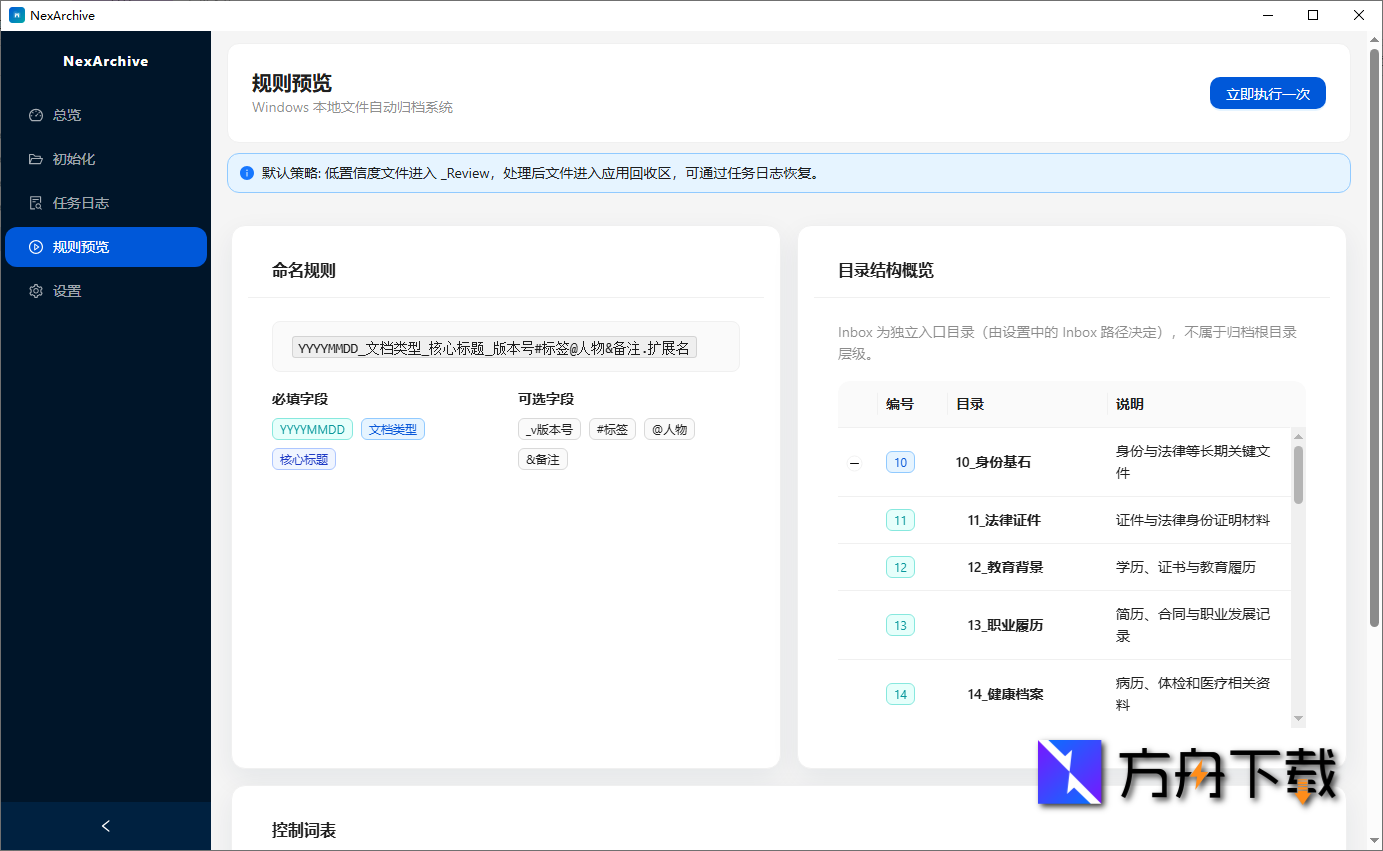The image size is (1383, 851).
Task: Click the number badge 11 beside 法律证件
Action: pos(900,519)
